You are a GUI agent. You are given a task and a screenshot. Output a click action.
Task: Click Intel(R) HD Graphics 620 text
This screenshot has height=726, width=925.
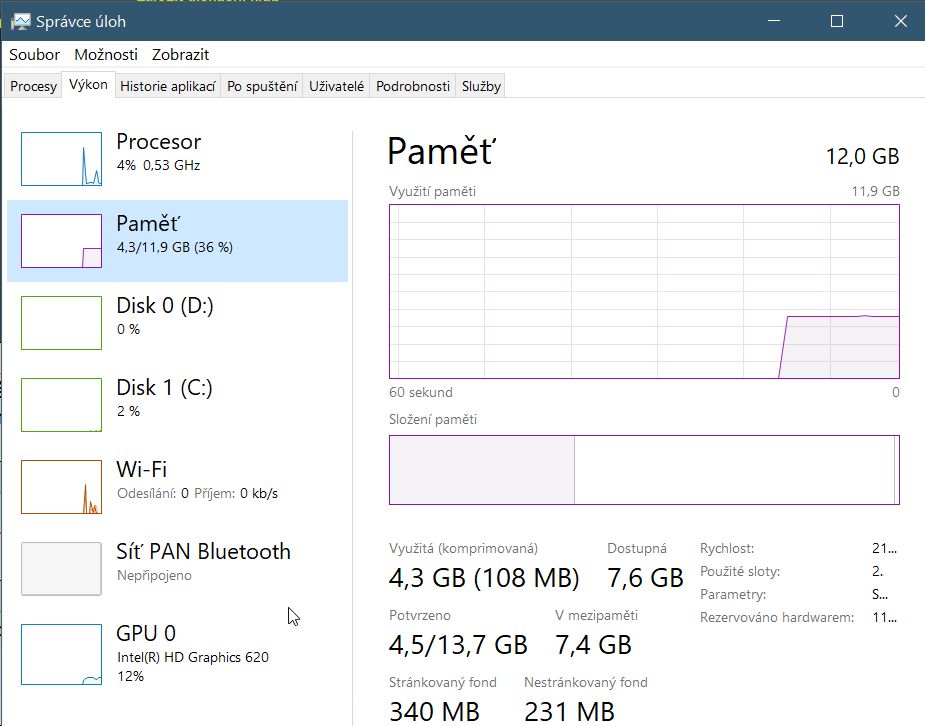tap(193, 658)
